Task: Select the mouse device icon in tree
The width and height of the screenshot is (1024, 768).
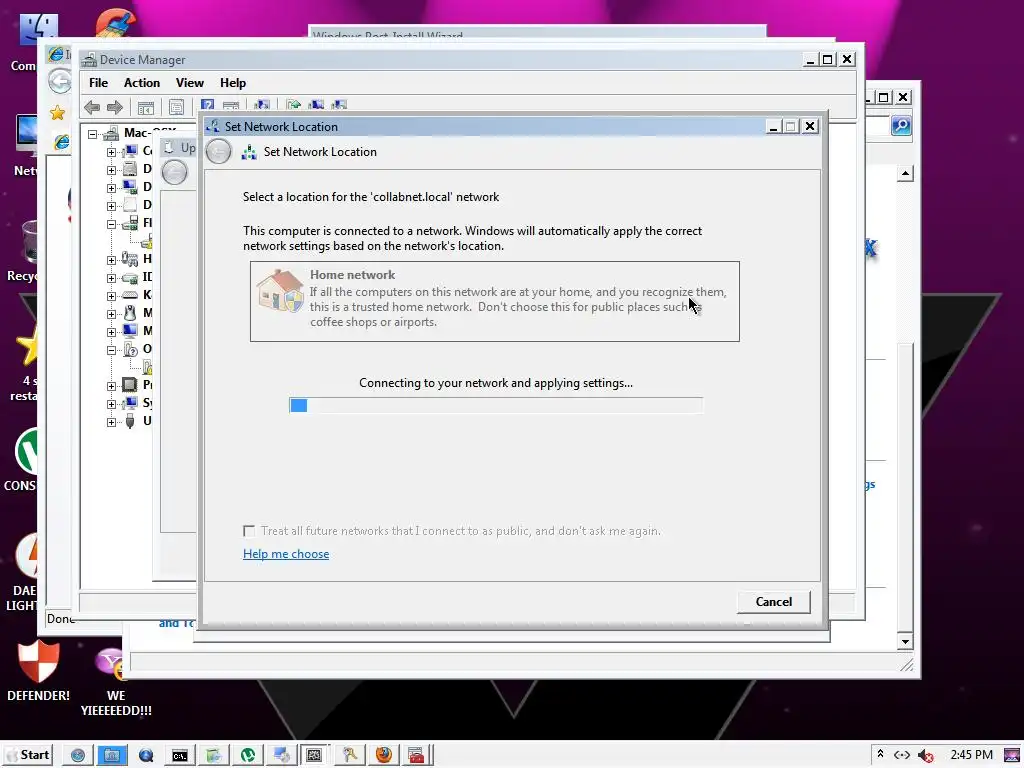Action: [130, 313]
